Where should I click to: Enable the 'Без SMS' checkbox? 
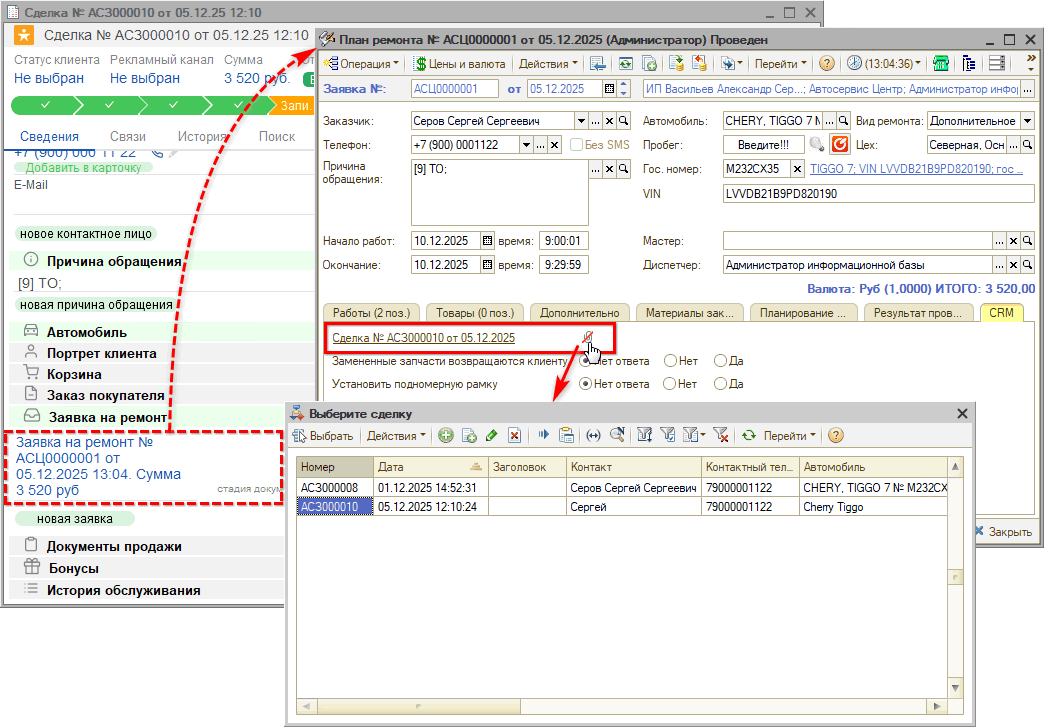(576, 145)
